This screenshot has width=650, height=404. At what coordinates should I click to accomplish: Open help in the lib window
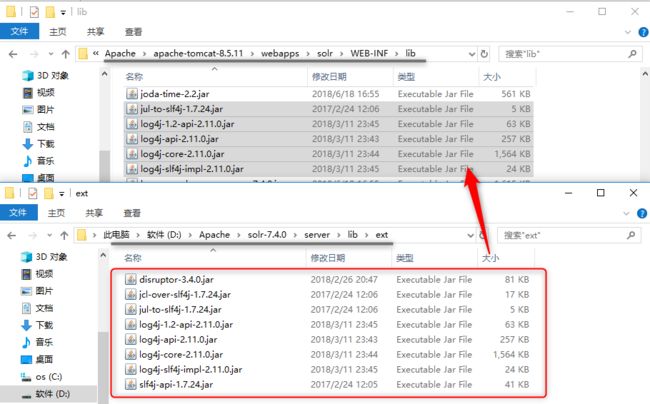643,32
